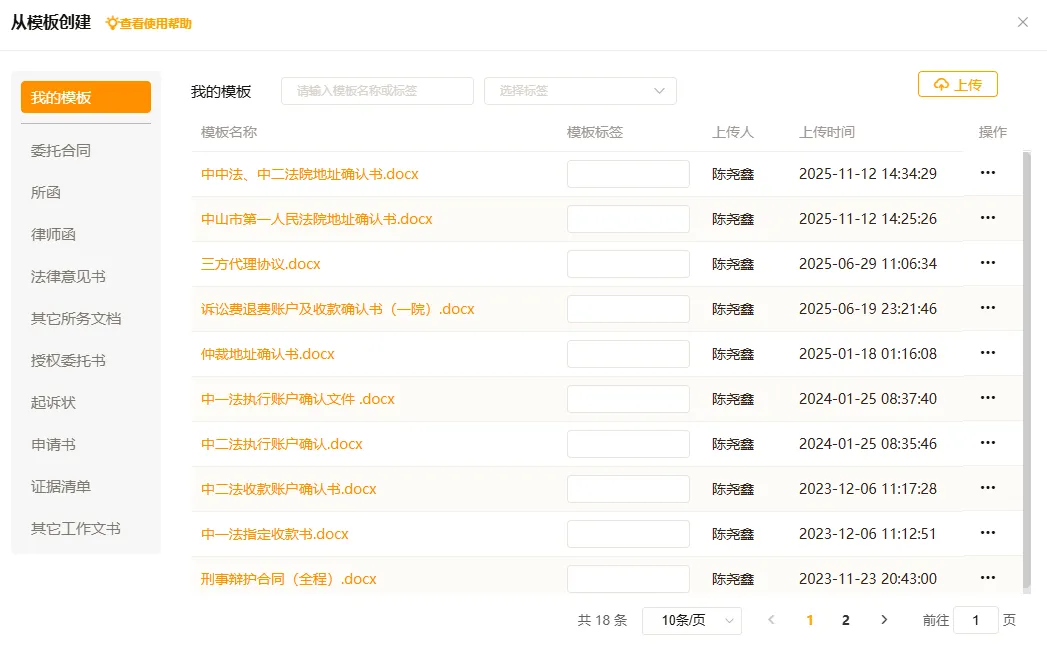
Task: Open more actions for 三方代理协议.docx
Action: click(x=987, y=263)
